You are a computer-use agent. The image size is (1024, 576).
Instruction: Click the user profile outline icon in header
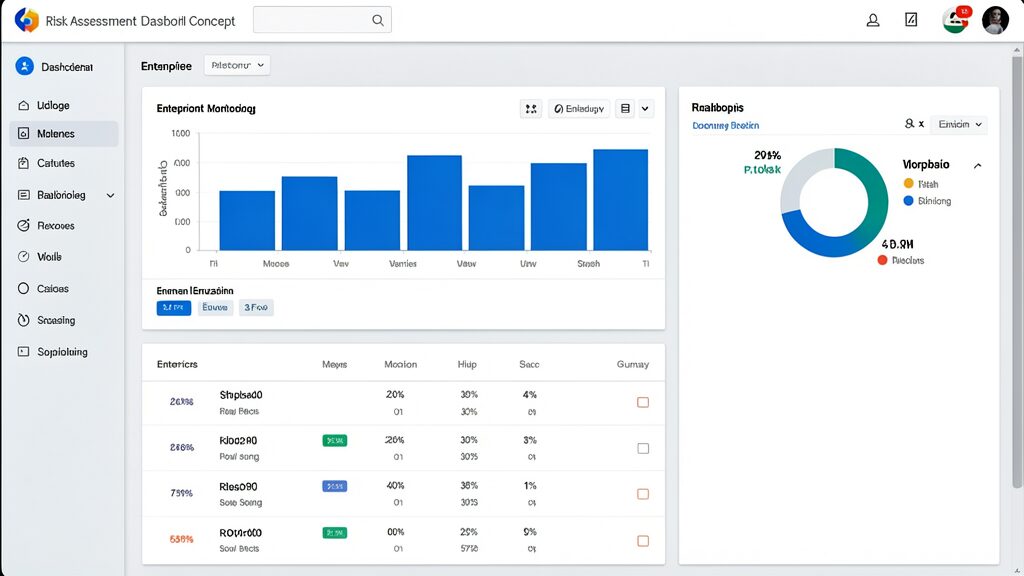(x=872, y=20)
